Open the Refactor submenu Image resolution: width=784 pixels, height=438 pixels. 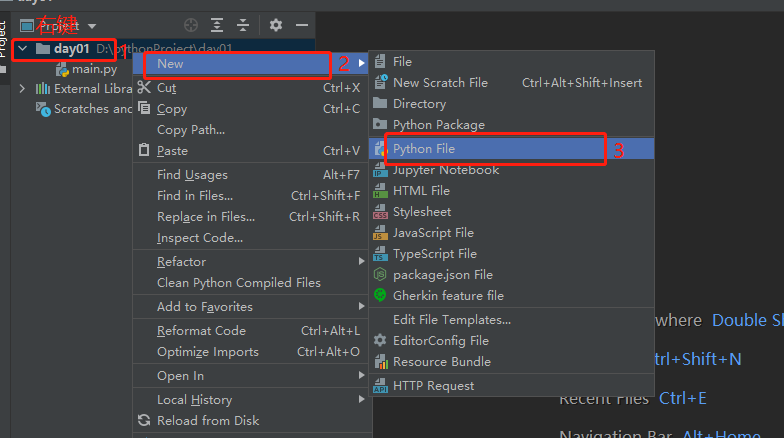(x=250, y=262)
